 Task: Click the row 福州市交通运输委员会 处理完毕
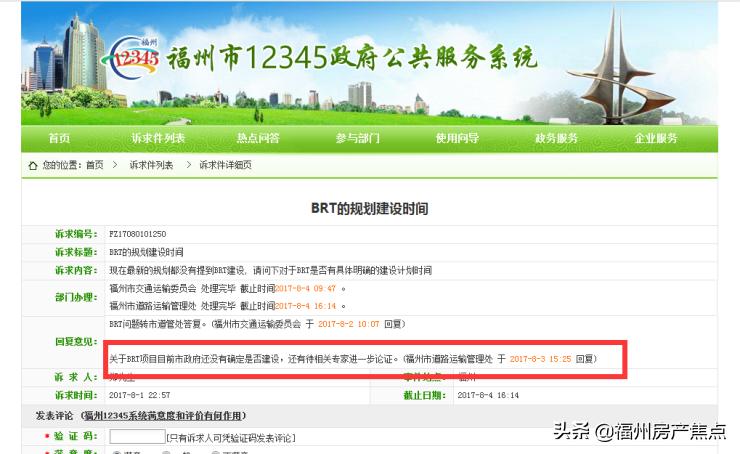coord(227,288)
